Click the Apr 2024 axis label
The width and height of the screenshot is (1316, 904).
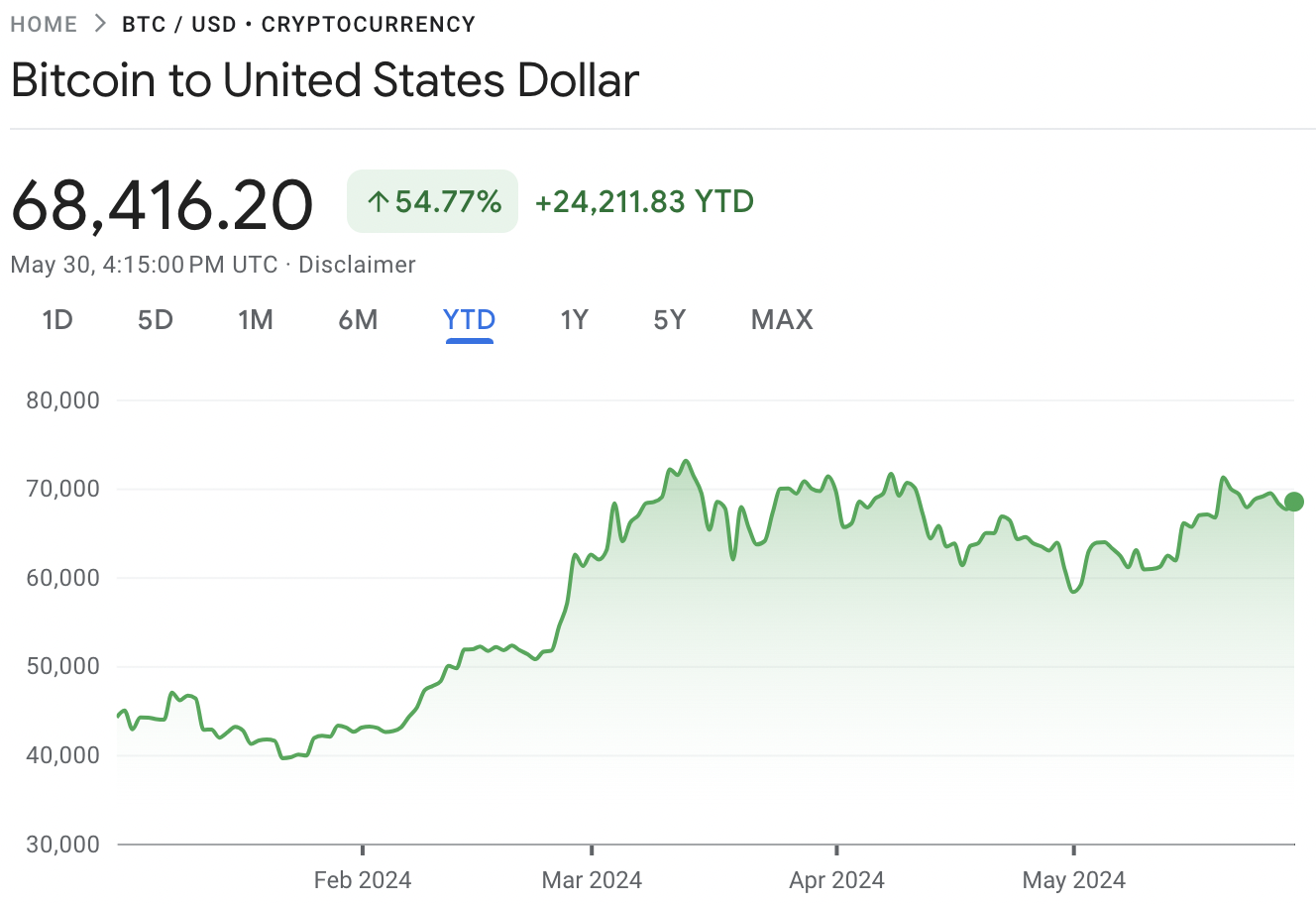tap(836, 879)
